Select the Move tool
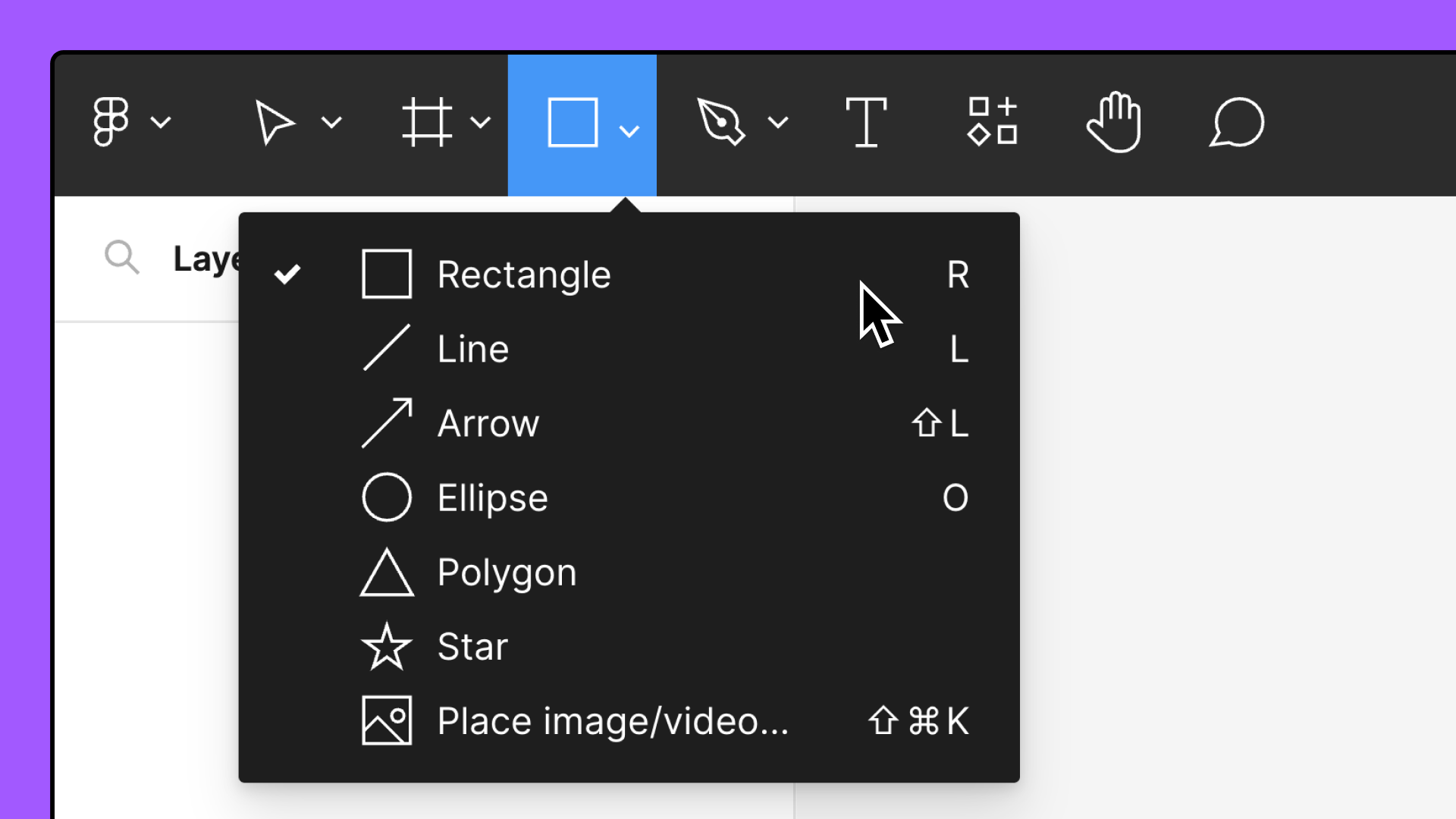Screen dimensions: 1456x819 coord(277,124)
